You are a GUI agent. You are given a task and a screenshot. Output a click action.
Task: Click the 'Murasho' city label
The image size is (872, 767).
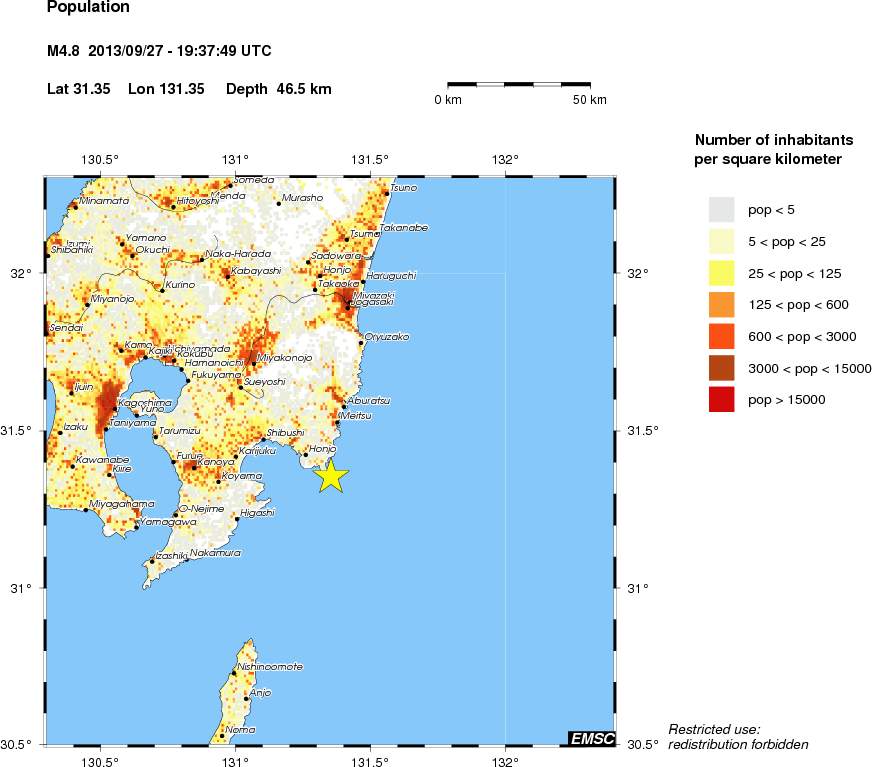(302, 198)
